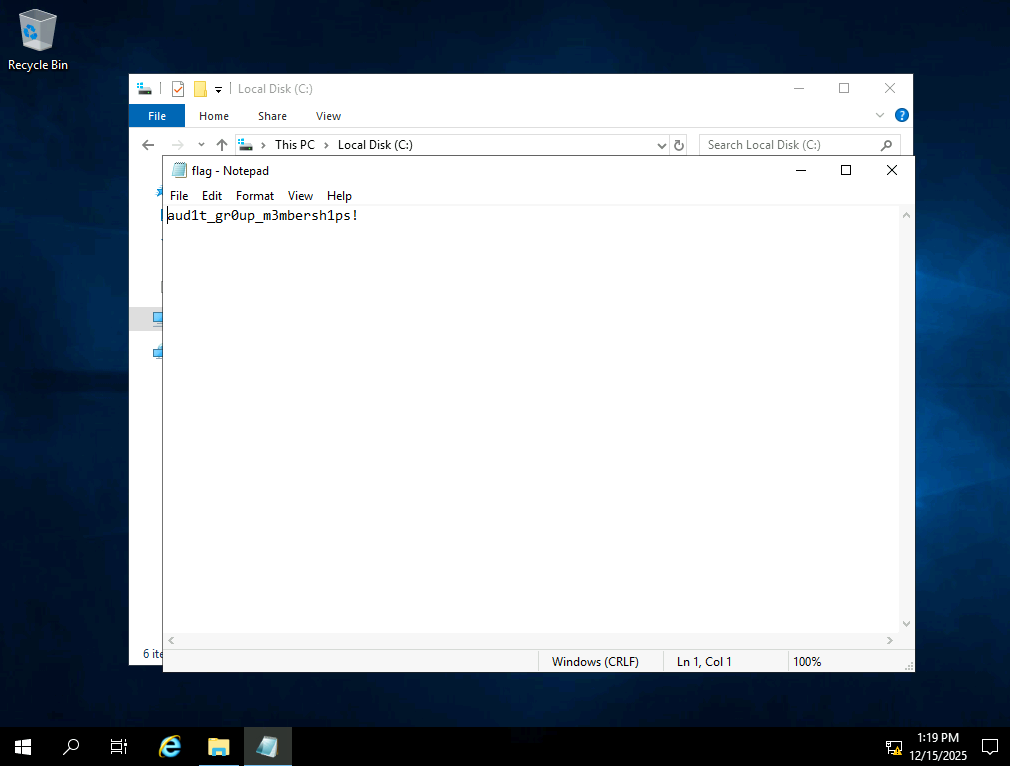
Task: Switch to the View tab in Explorer
Action: point(328,116)
